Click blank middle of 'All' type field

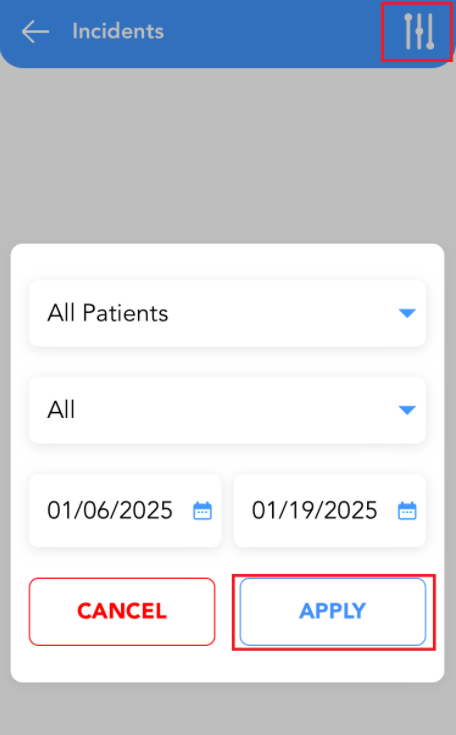pos(234,410)
